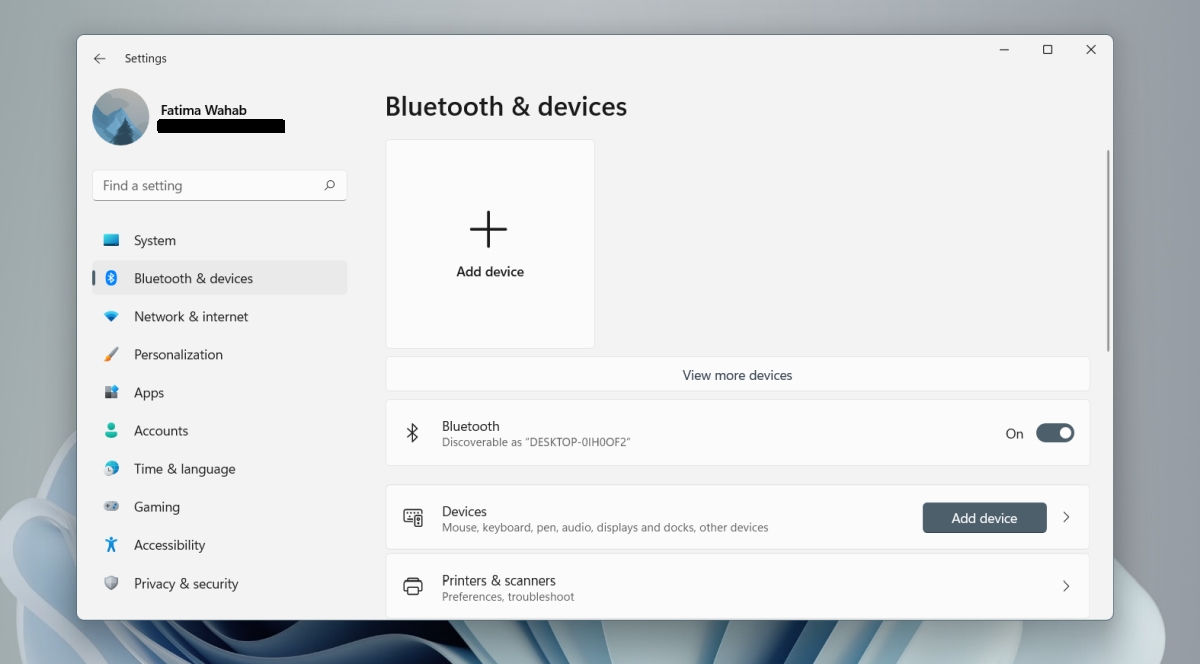Expand the Printers & scanners chevron

point(1066,586)
